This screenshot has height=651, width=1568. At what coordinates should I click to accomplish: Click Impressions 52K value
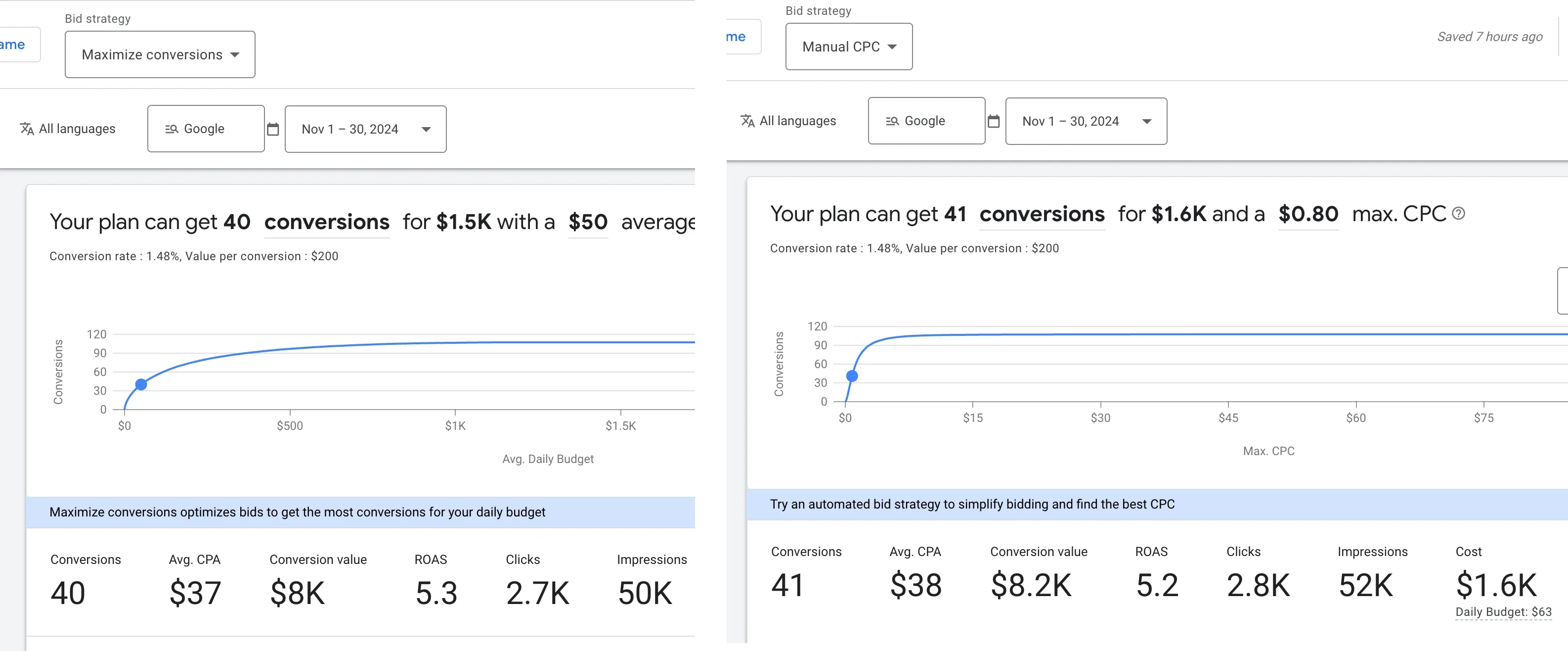click(1366, 585)
